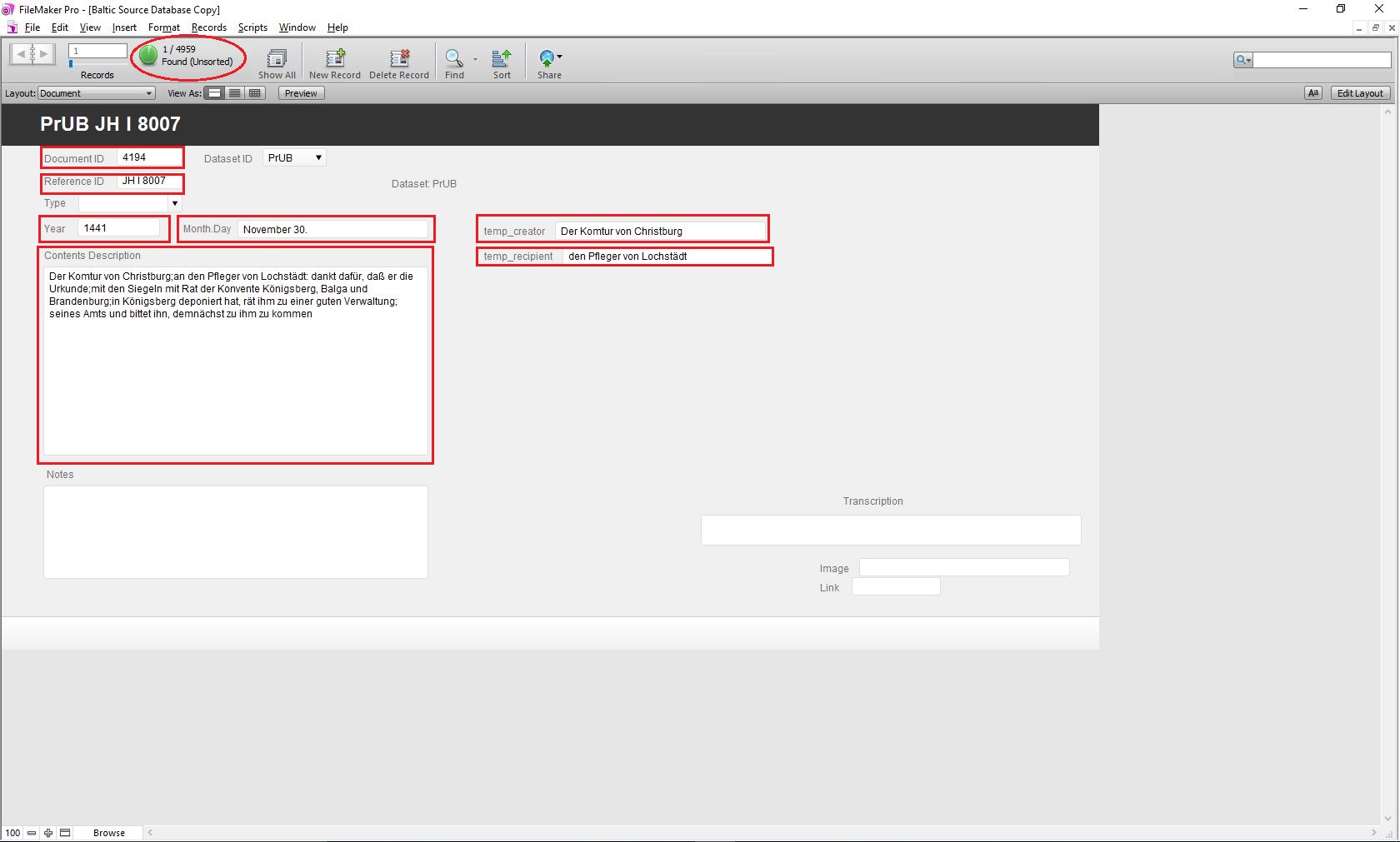Screen dimensions: 1400x842
Task: Click the Link field
Action: [x=896, y=586]
